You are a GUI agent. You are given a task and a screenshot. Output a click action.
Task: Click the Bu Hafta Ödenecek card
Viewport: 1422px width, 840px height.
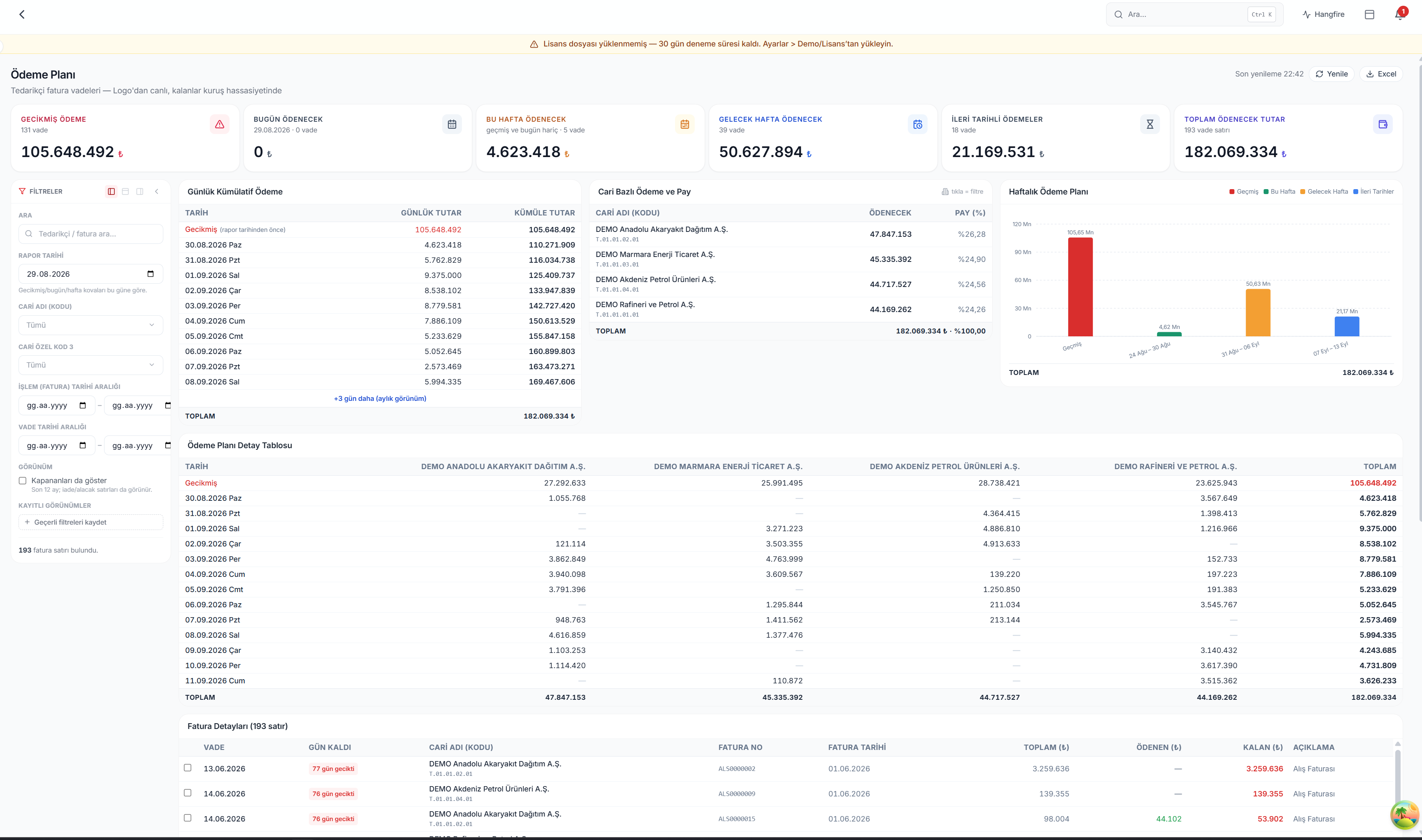(x=590, y=138)
